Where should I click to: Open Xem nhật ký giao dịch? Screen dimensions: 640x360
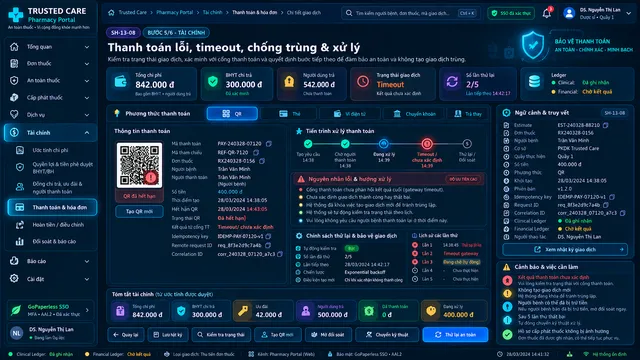pos(565,249)
